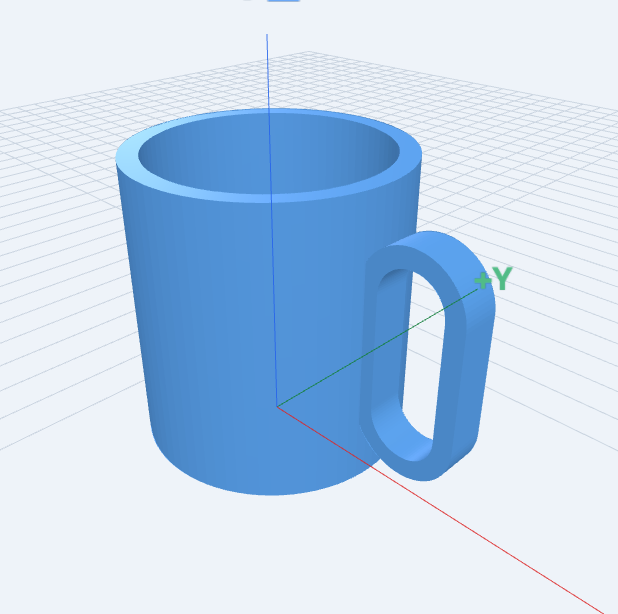The height and width of the screenshot is (614, 618).
Task: Click the green +Y axis label
Action: (x=493, y=279)
